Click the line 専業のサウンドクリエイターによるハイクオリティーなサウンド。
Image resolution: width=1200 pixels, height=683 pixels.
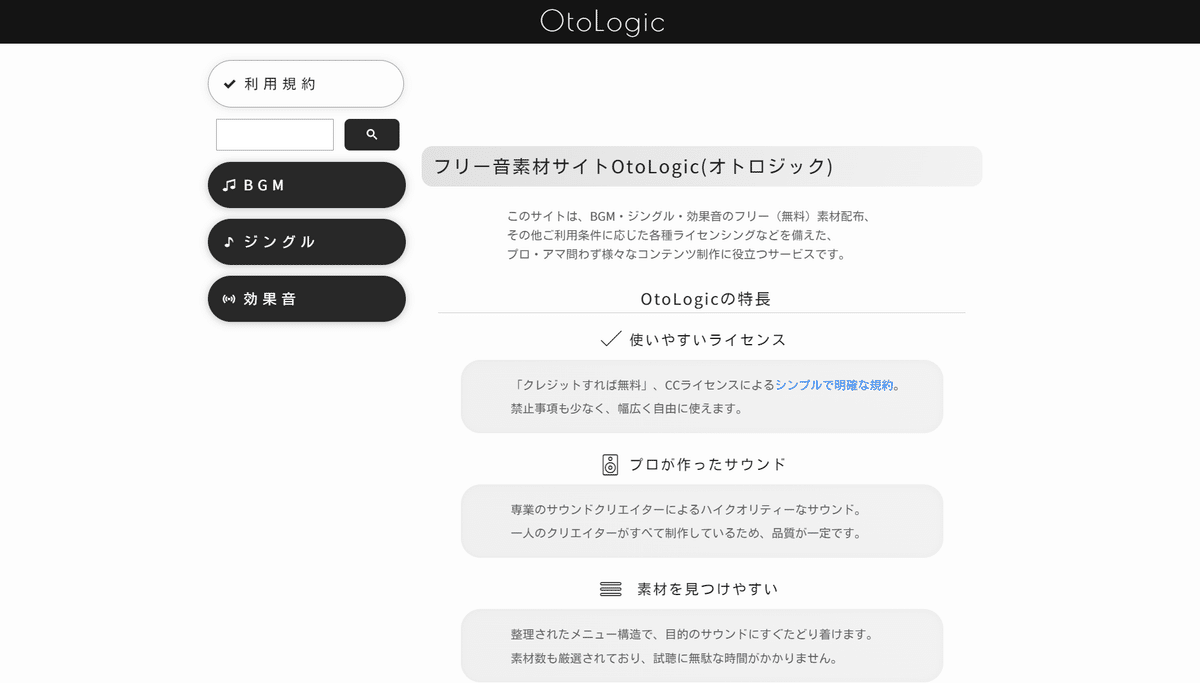coord(686,510)
